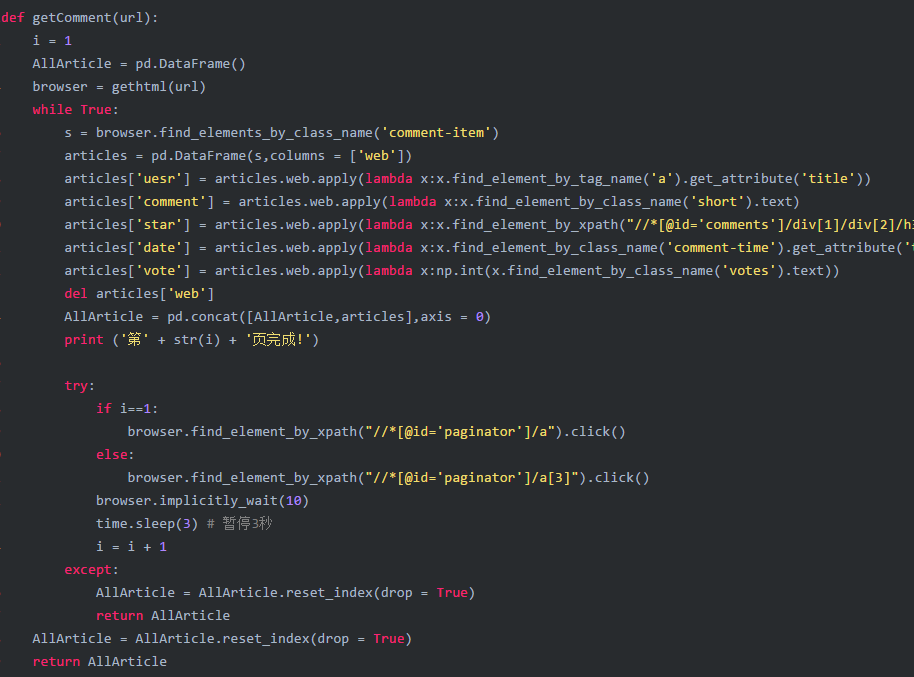Click the 'str(i)' call in the print line
This screenshot has width=914, height=677.
[197, 340]
